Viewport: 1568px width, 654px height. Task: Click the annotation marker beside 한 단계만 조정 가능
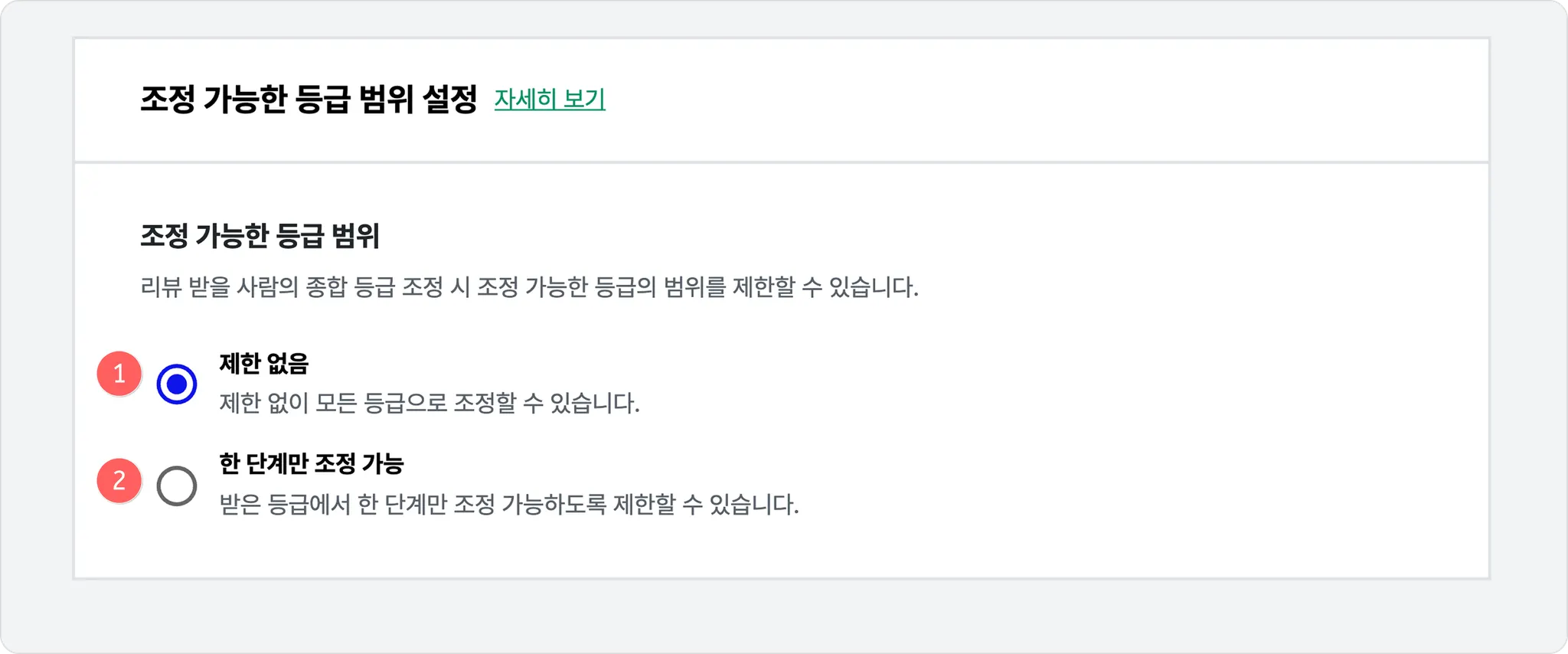click(x=119, y=481)
